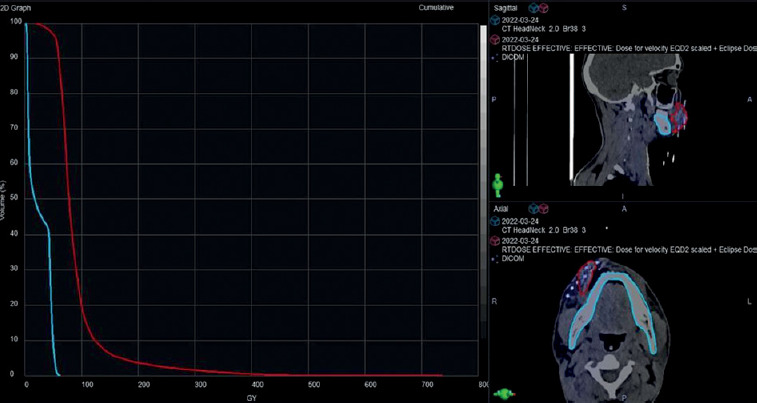Select the RTDOSE volume icon in Axial view
Screen dimensions: 762x403
(x=495, y=240)
